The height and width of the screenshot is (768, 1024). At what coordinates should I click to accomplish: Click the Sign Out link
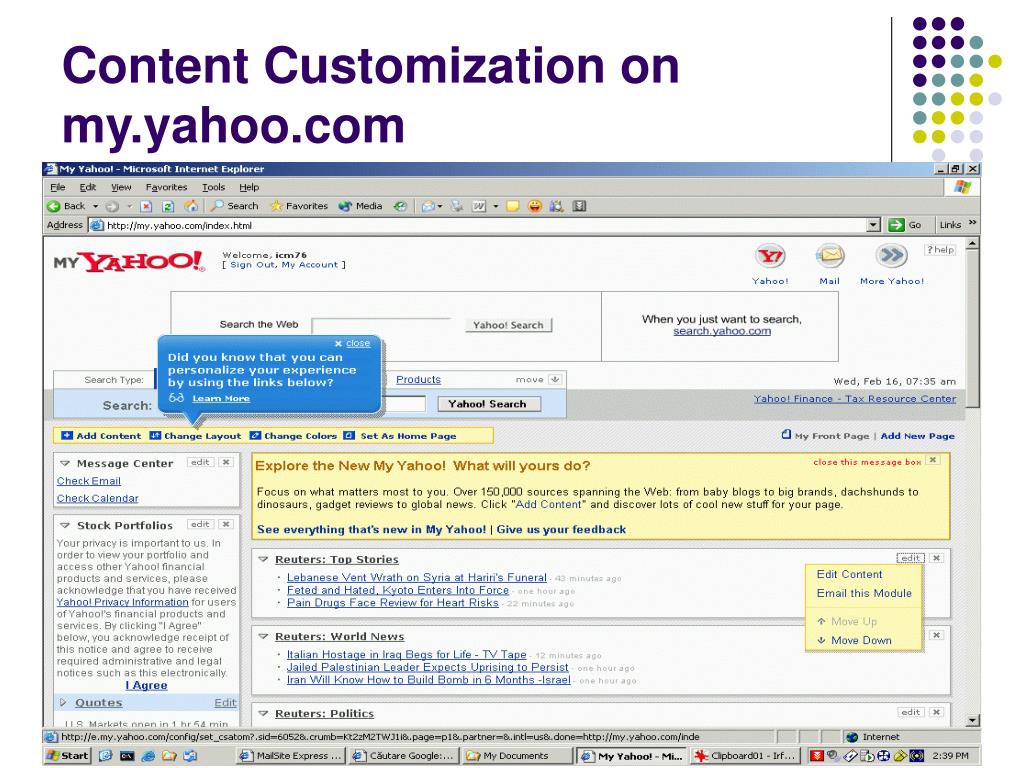point(252,264)
